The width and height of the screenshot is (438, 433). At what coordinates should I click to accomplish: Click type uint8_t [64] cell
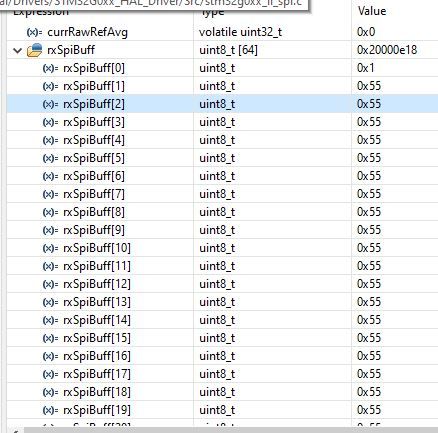click(x=228, y=50)
